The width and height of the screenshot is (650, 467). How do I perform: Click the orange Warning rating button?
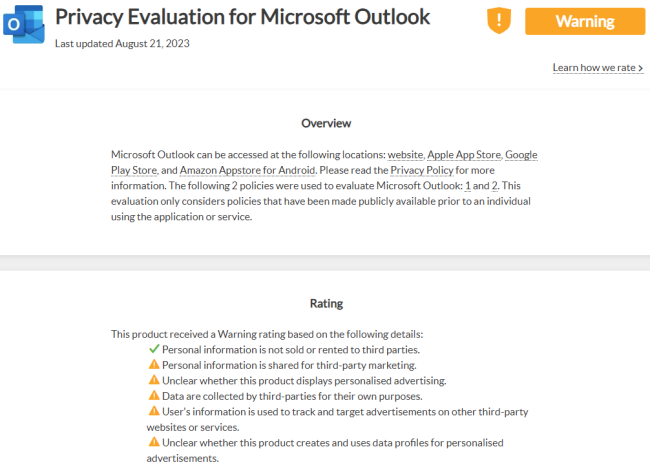tap(585, 21)
